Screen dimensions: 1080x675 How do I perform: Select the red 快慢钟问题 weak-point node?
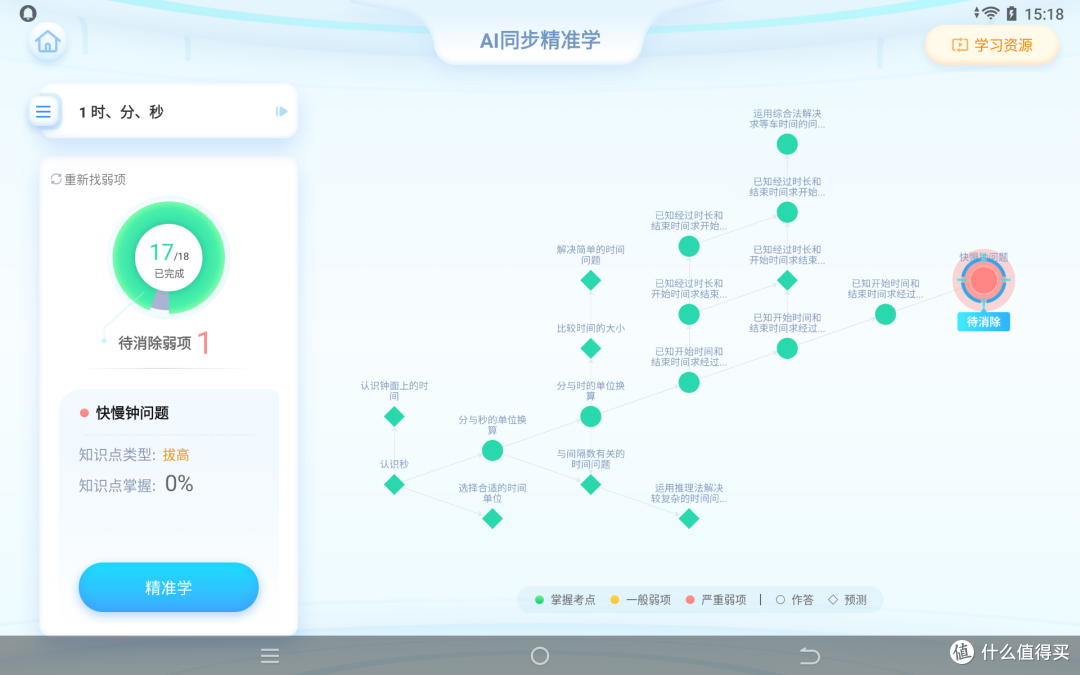point(984,280)
